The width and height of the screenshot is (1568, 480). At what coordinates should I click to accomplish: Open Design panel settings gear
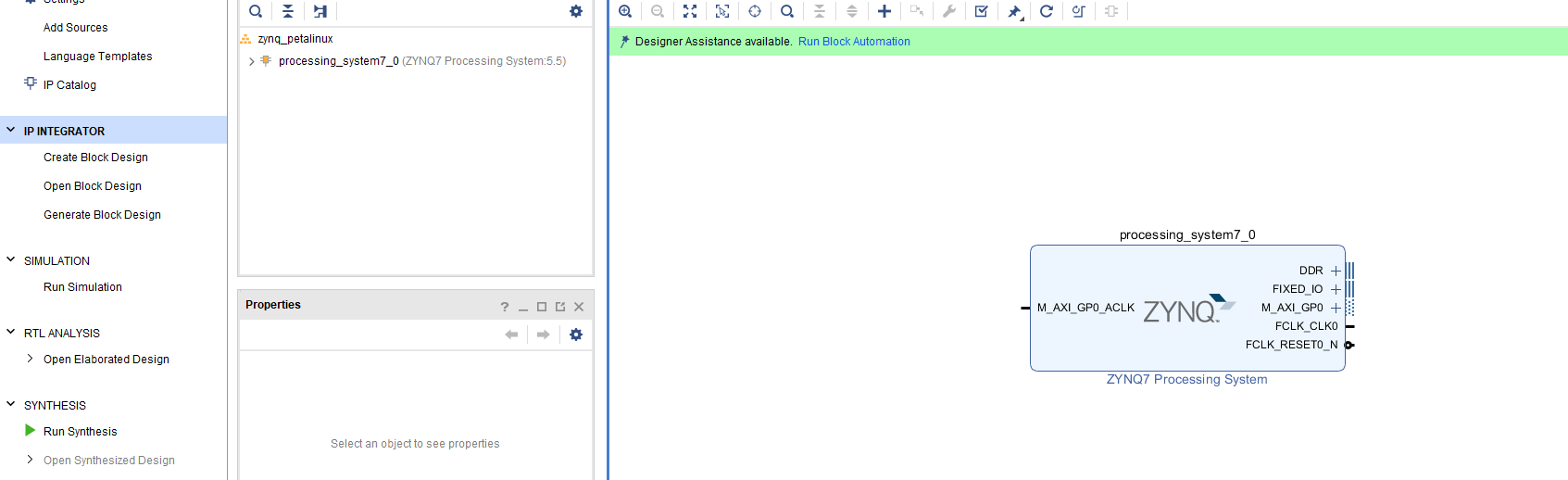click(576, 11)
